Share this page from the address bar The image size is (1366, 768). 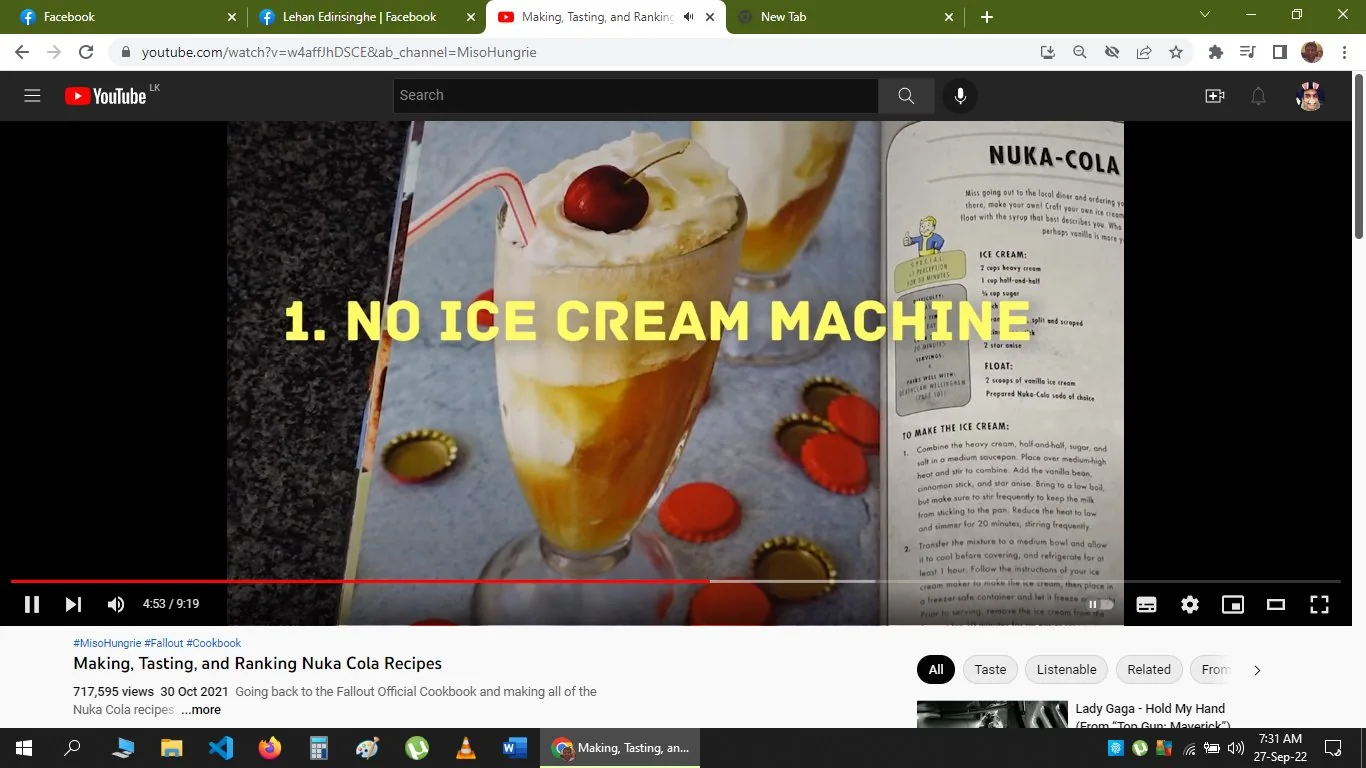tap(1144, 52)
